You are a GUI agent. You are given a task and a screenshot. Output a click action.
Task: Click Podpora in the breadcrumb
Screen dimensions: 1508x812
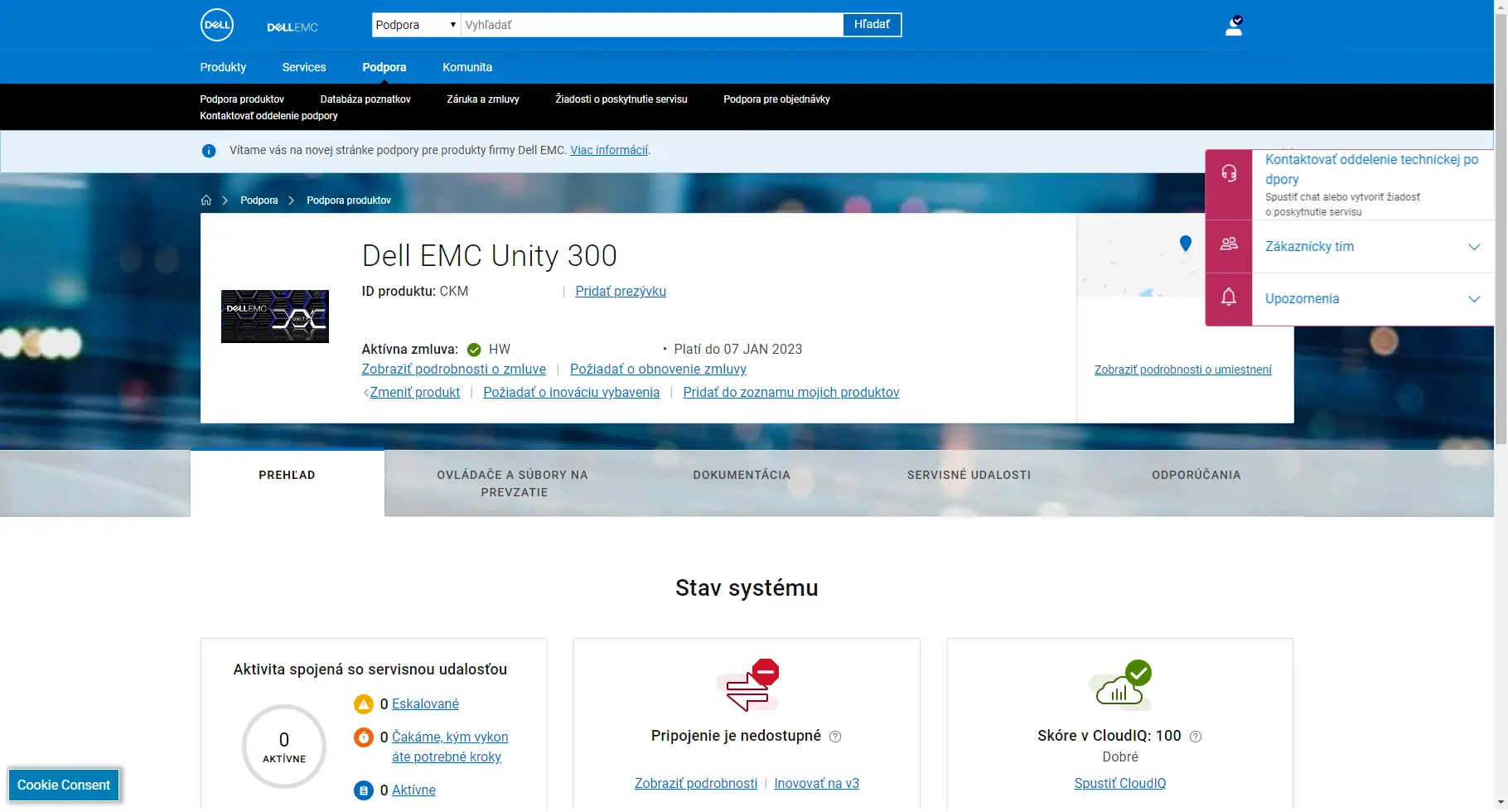pos(259,201)
